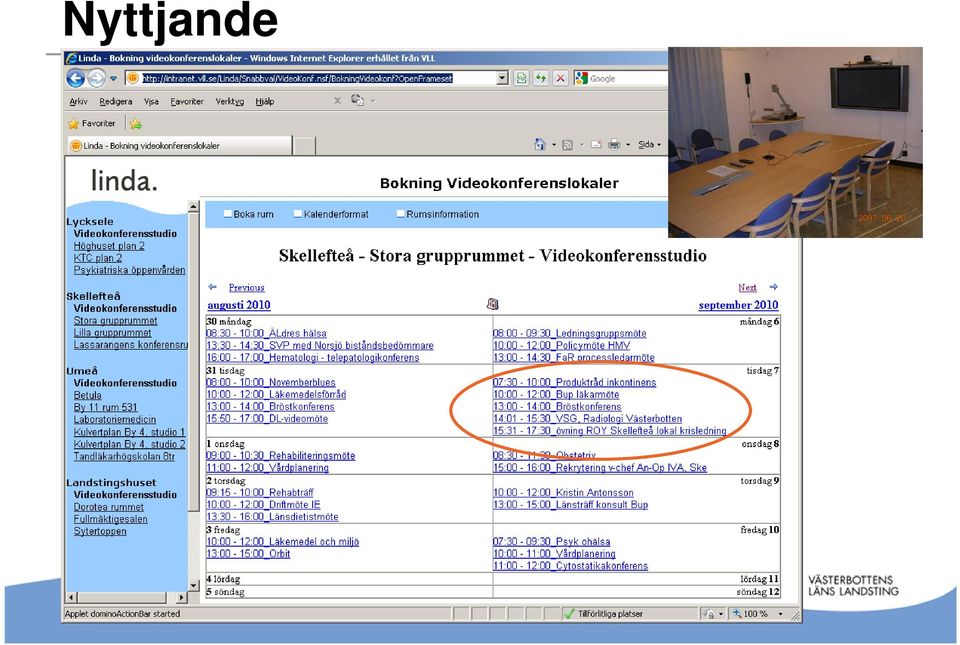Click the Compatibility View icon
960x645 pixels.
(x=521, y=78)
